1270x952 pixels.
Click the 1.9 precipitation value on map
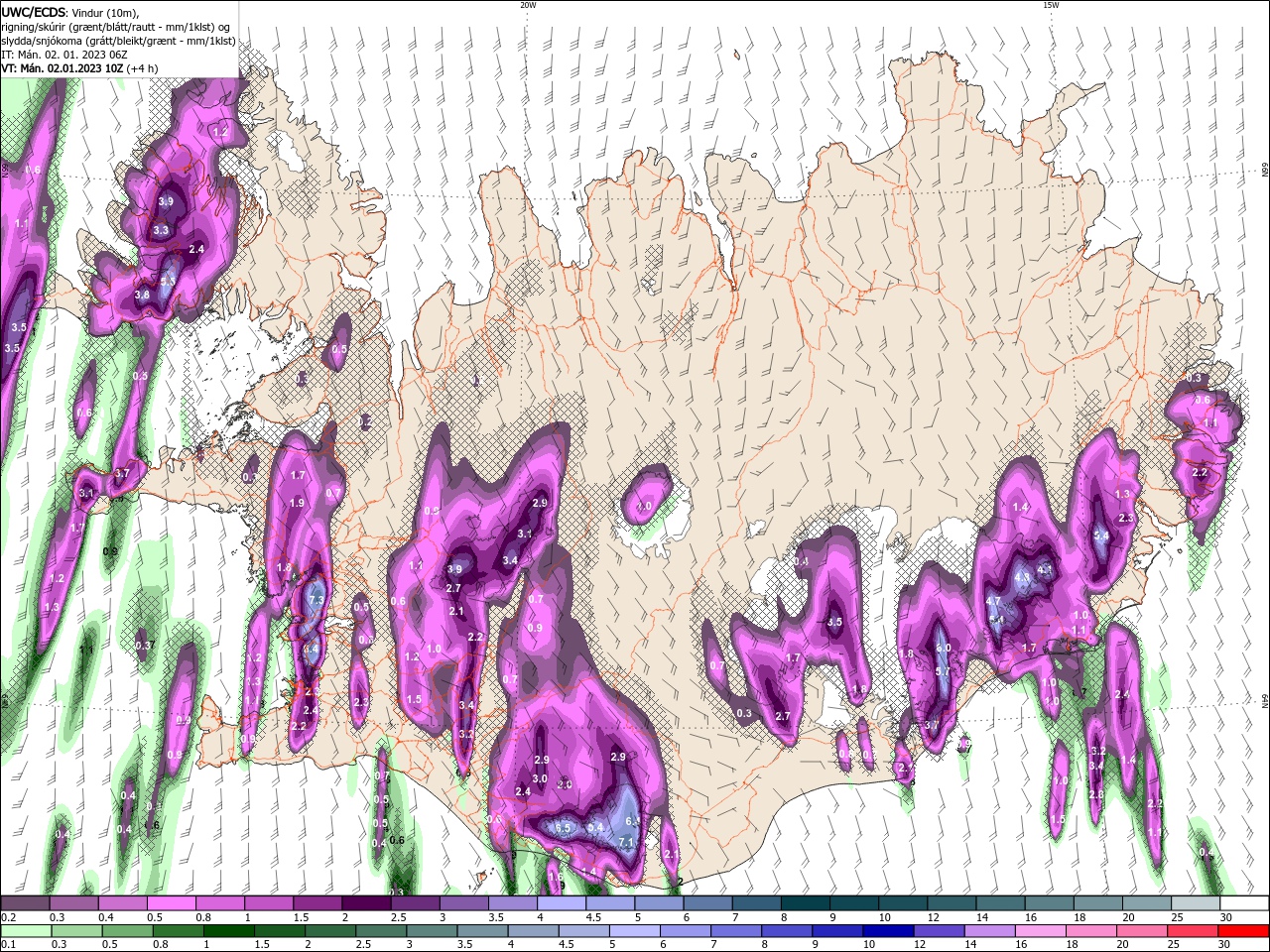[297, 503]
